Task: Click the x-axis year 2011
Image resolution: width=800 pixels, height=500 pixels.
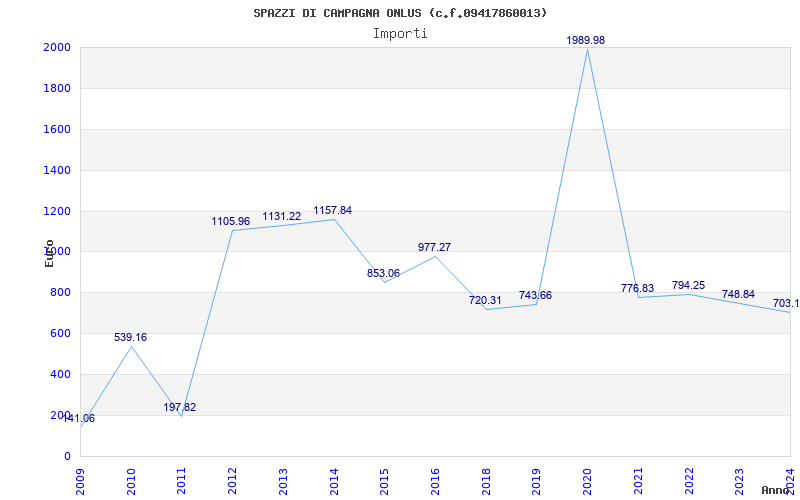Action: click(181, 482)
